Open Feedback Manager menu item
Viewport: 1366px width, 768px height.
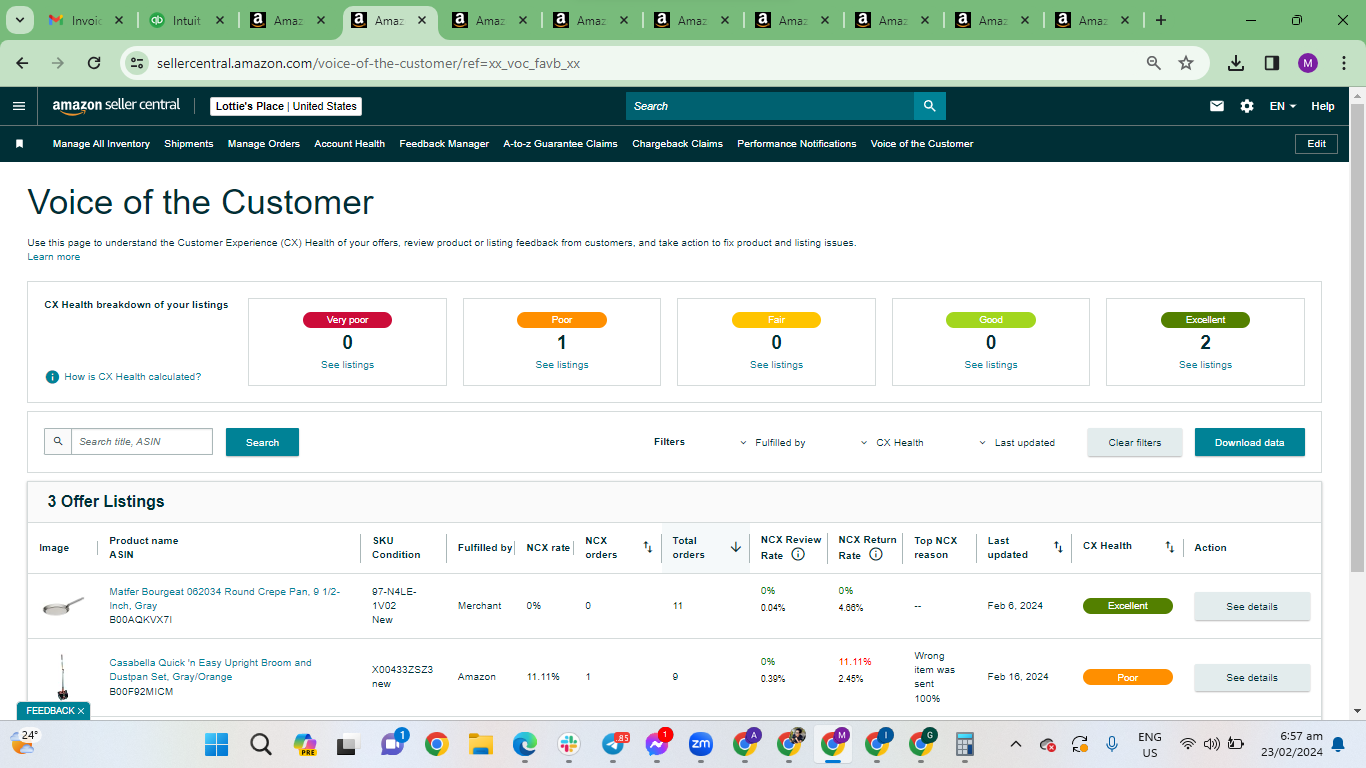pyautogui.click(x=444, y=144)
